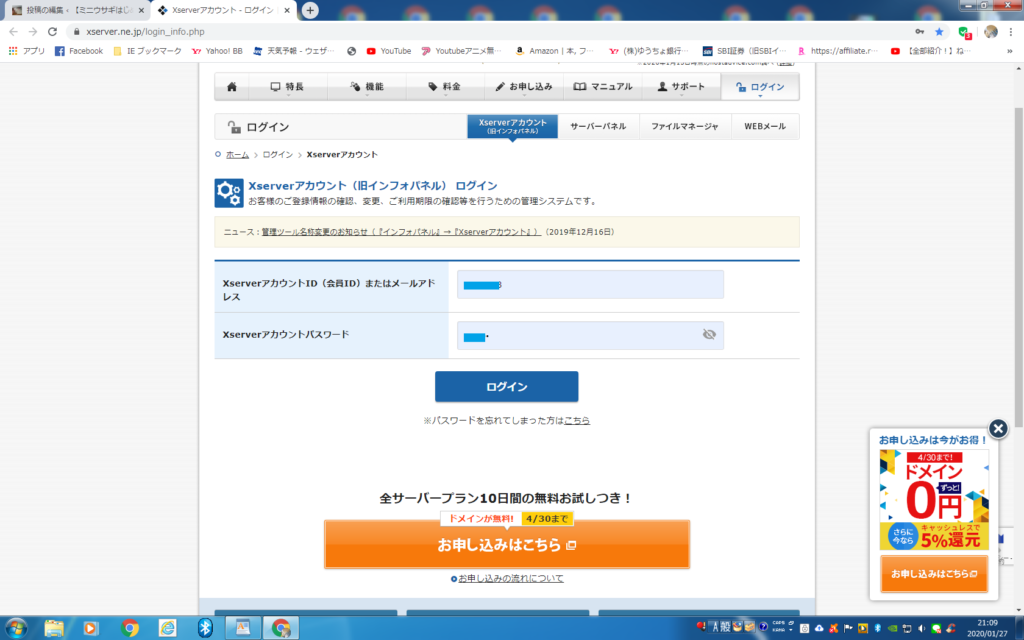The height and width of the screenshot is (640, 1024).
Task: Open the Facebook bookmark
Action: tap(79, 51)
